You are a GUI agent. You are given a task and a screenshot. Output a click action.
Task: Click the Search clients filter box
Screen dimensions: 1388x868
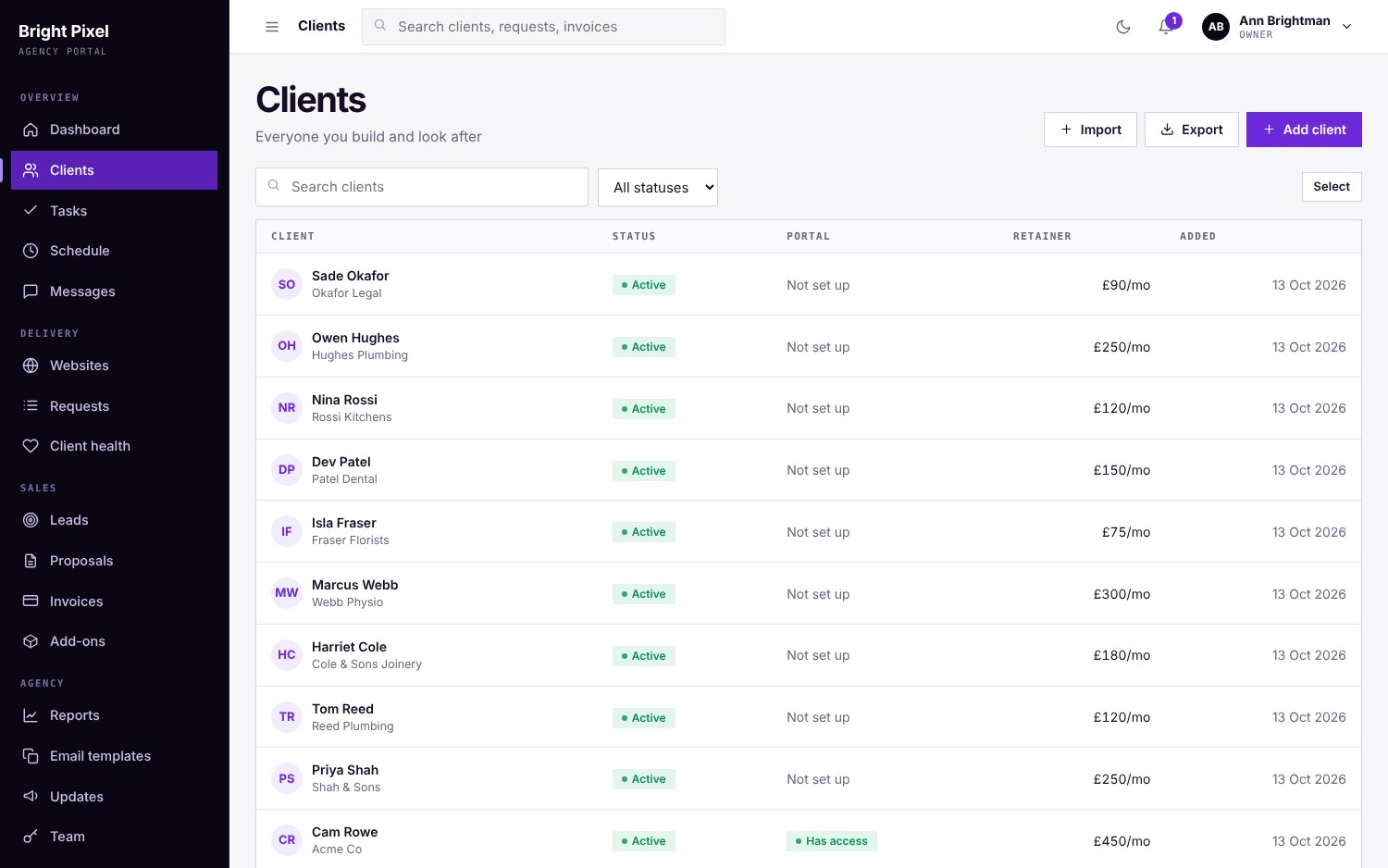(x=422, y=187)
